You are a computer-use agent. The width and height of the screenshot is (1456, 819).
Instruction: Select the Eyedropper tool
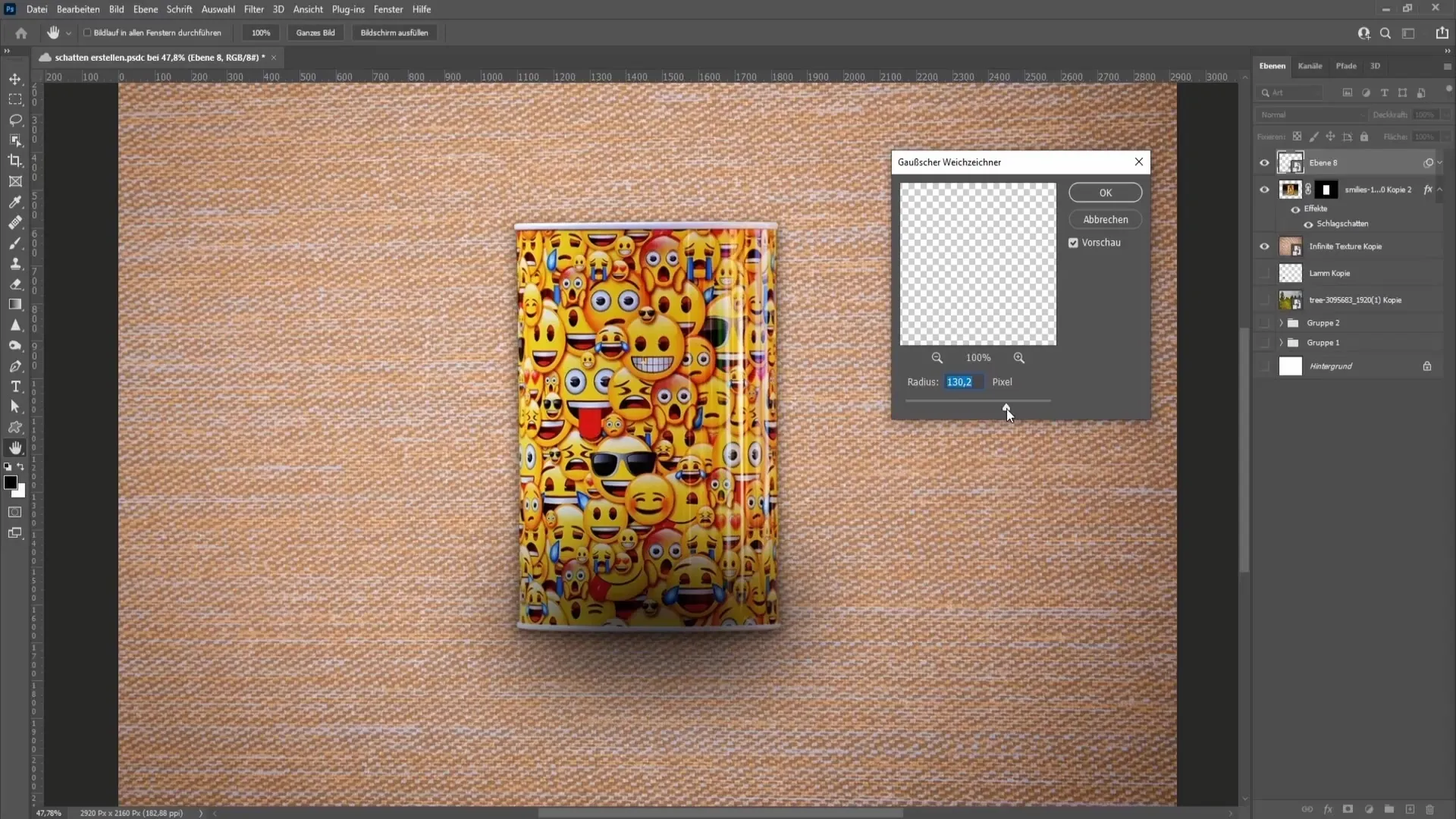(x=15, y=202)
